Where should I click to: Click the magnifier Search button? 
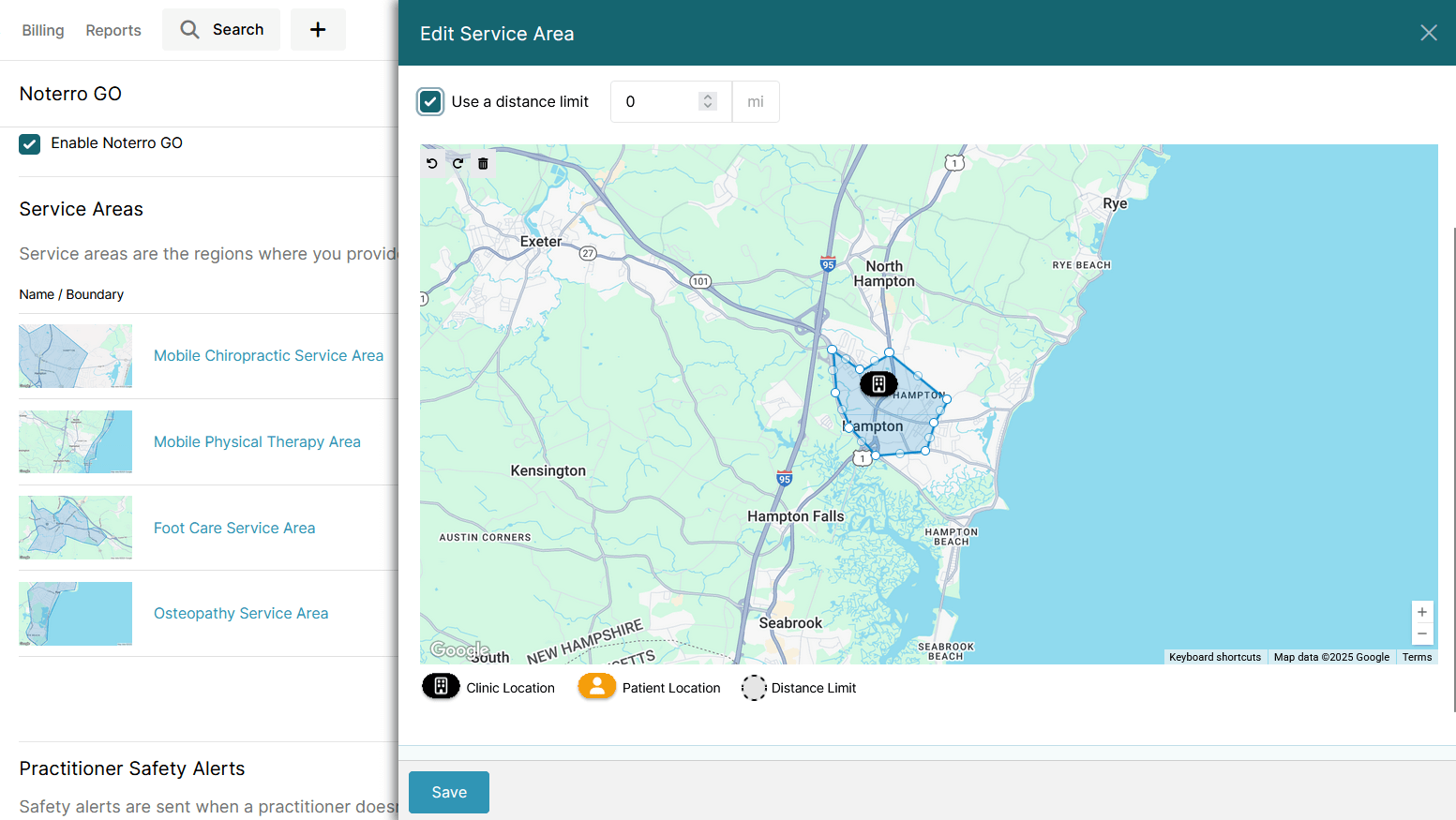(221, 30)
